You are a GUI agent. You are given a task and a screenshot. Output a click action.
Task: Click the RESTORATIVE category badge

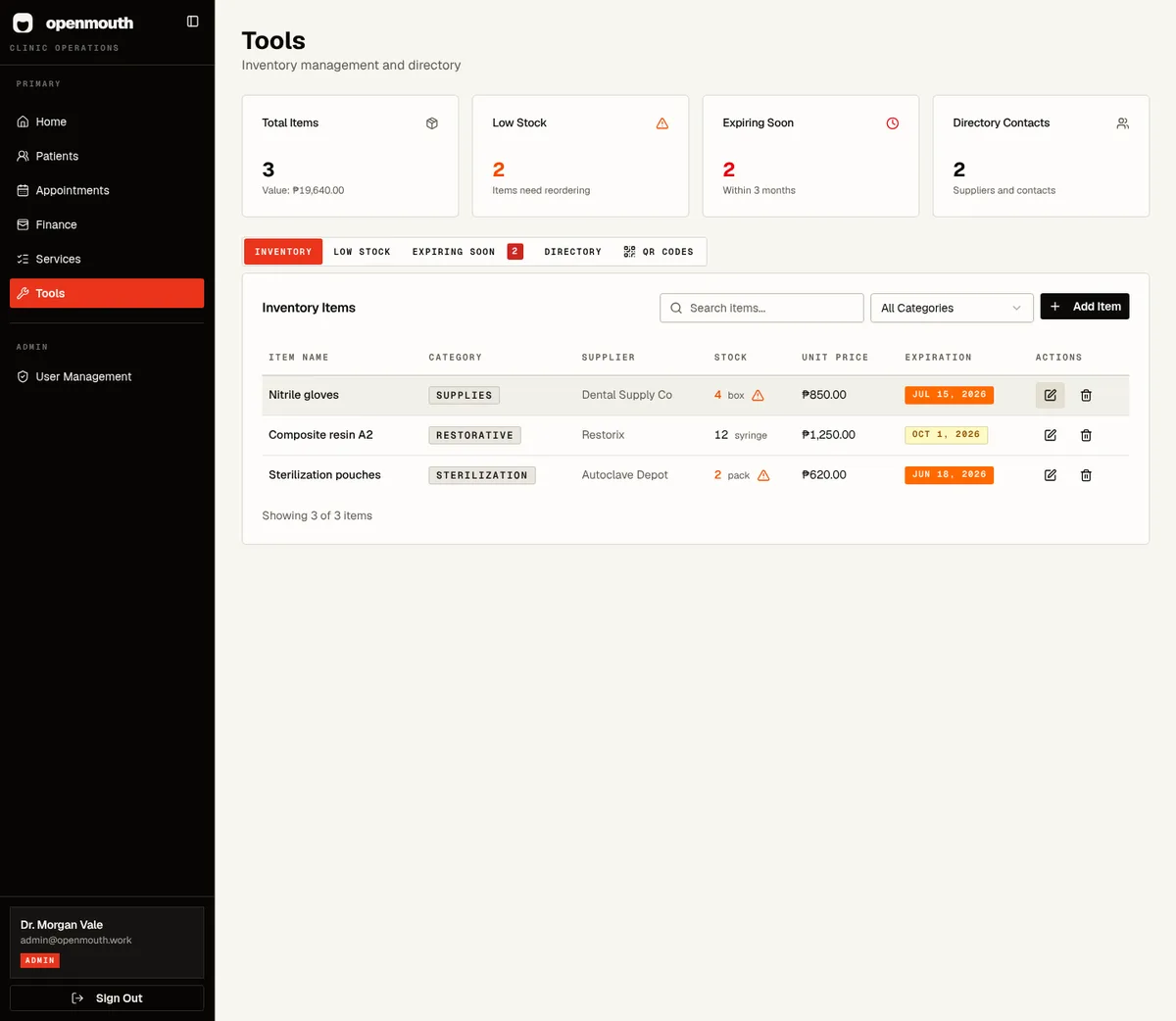click(474, 435)
